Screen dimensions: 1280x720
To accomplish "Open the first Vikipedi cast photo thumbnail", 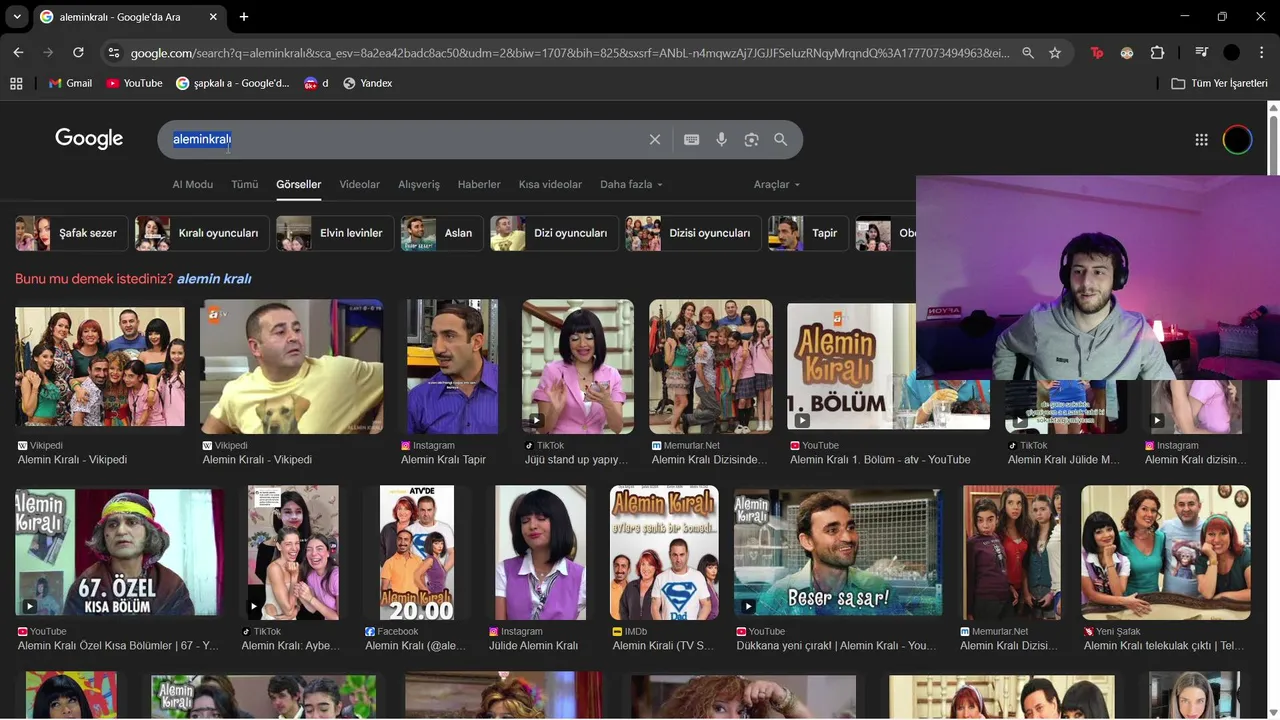I will [100, 366].
